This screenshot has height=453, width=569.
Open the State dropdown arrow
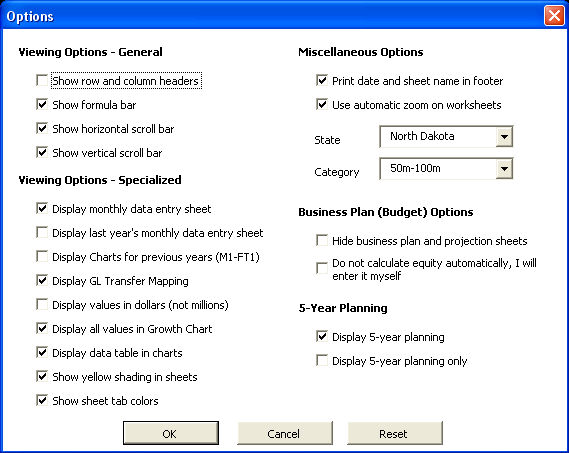[x=504, y=137]
